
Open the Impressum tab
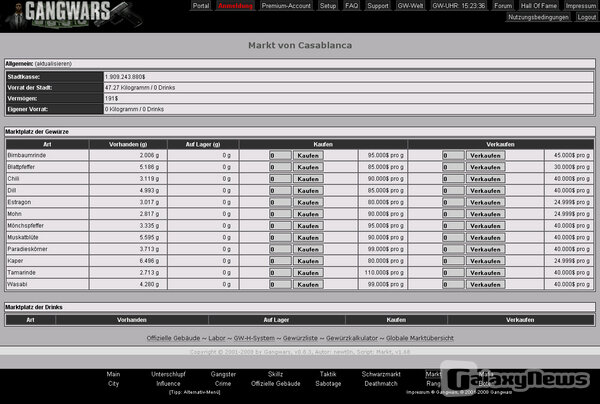coord(580,6)
